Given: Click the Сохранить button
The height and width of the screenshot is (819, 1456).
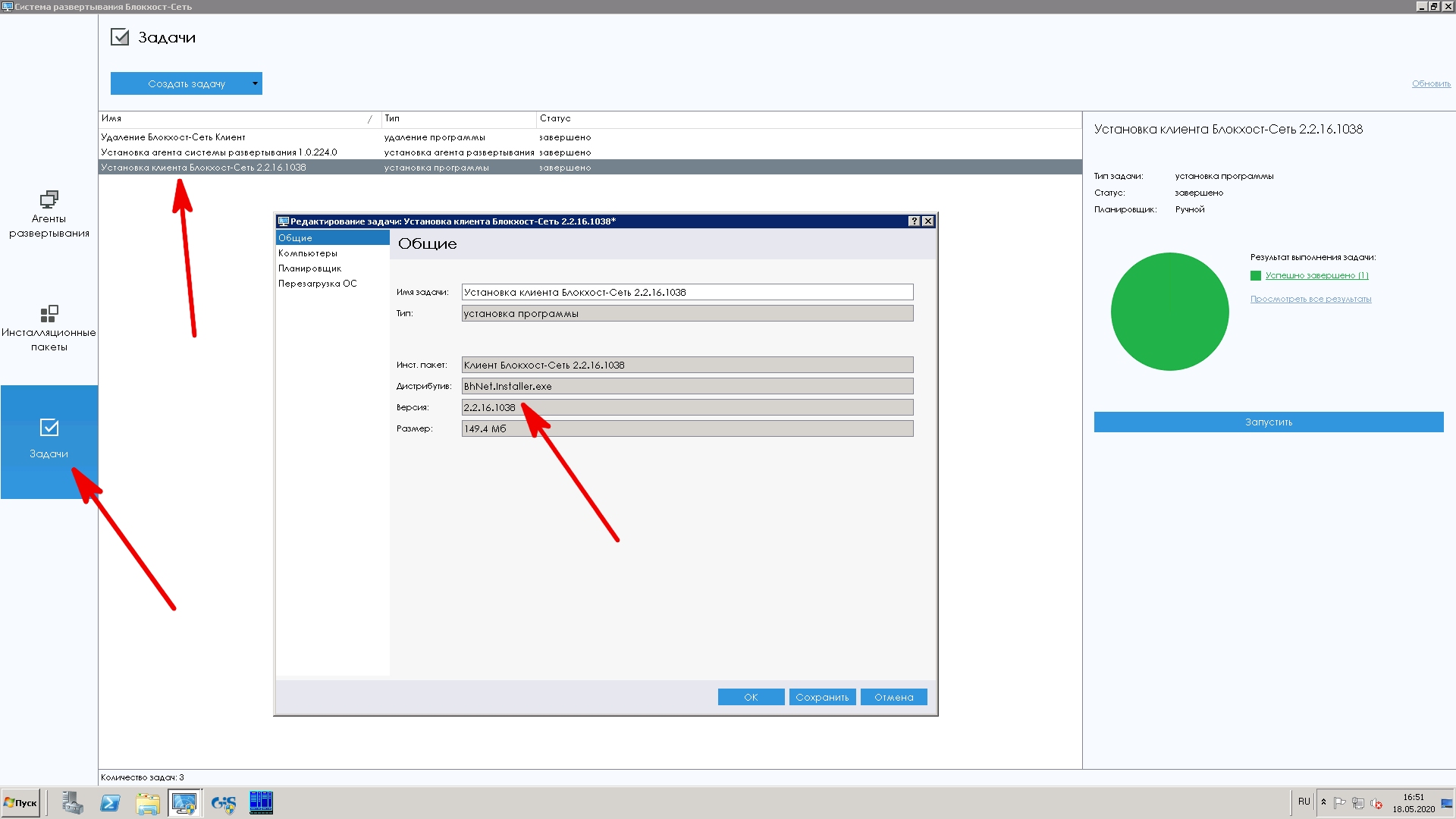Looking at the screenshot, I should coord(822,697).
